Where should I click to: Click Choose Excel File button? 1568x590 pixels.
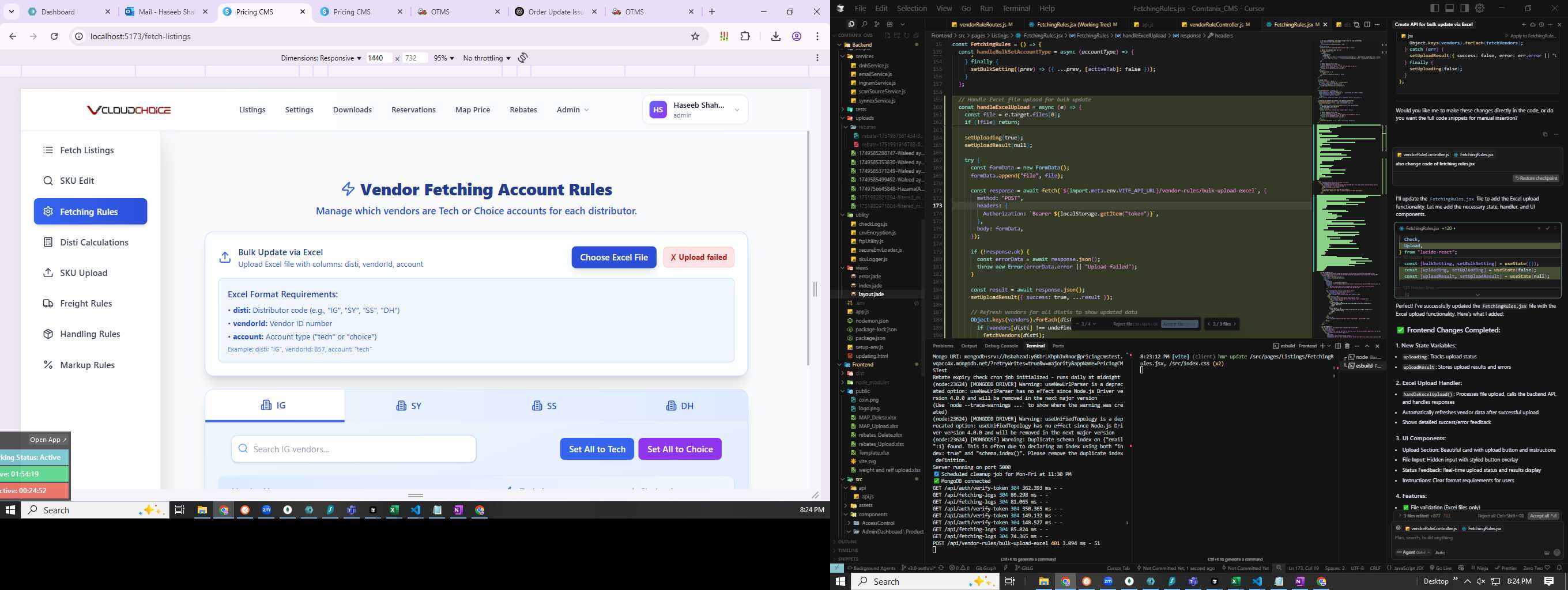pyautogui.click(x=613, y=258)
